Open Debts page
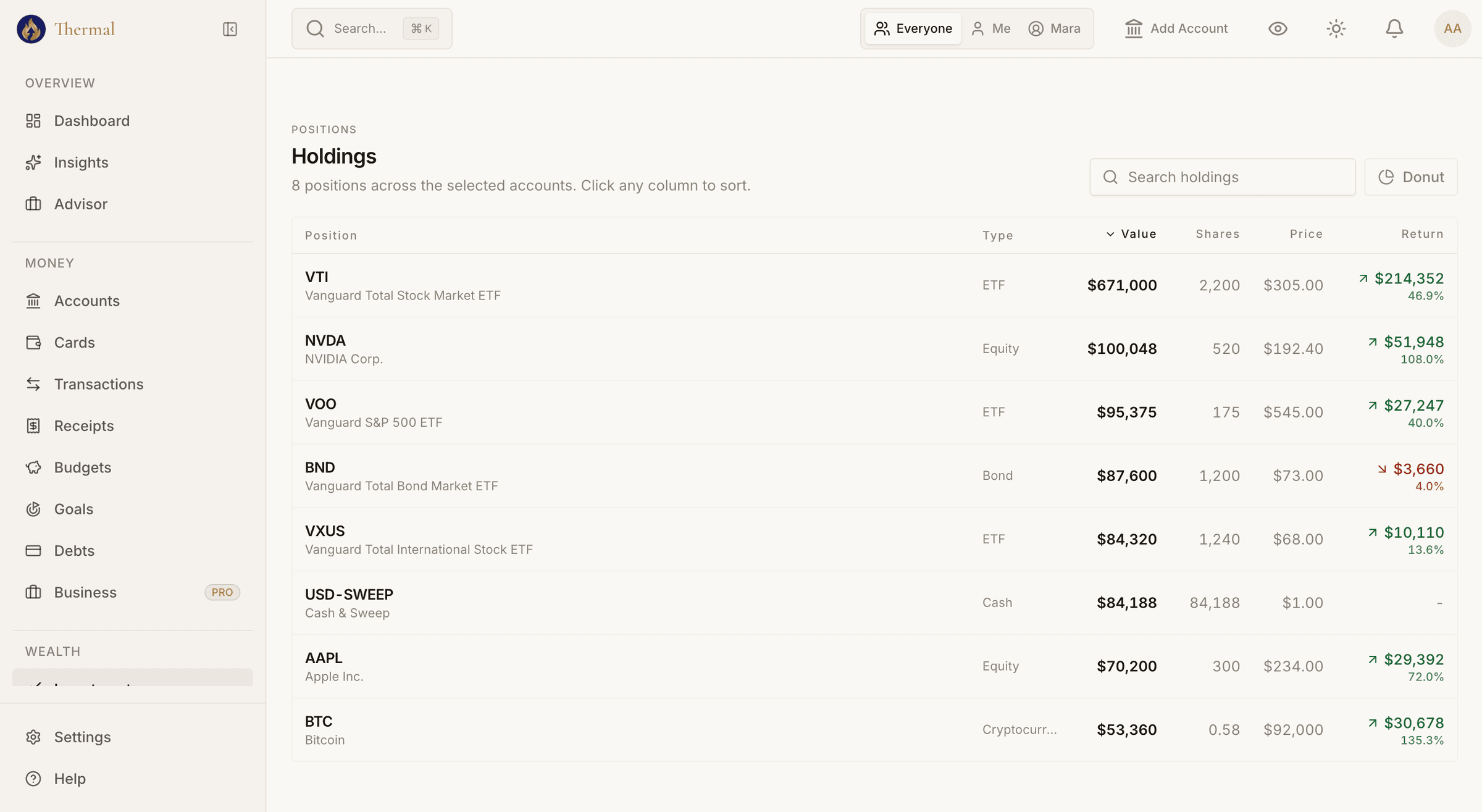 coord(133,551)
